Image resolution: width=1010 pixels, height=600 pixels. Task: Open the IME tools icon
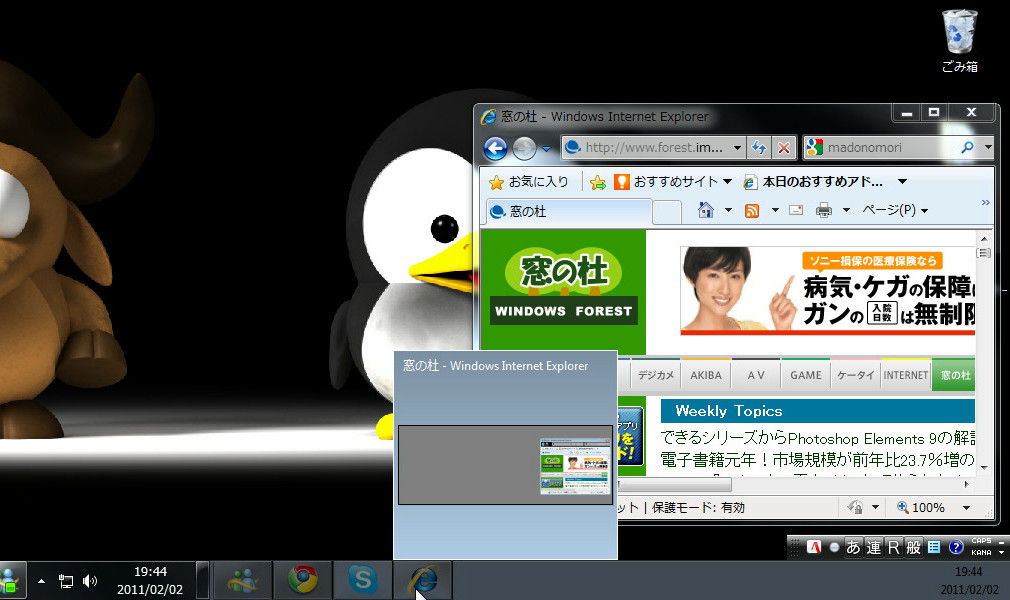[x=934, y=547]
